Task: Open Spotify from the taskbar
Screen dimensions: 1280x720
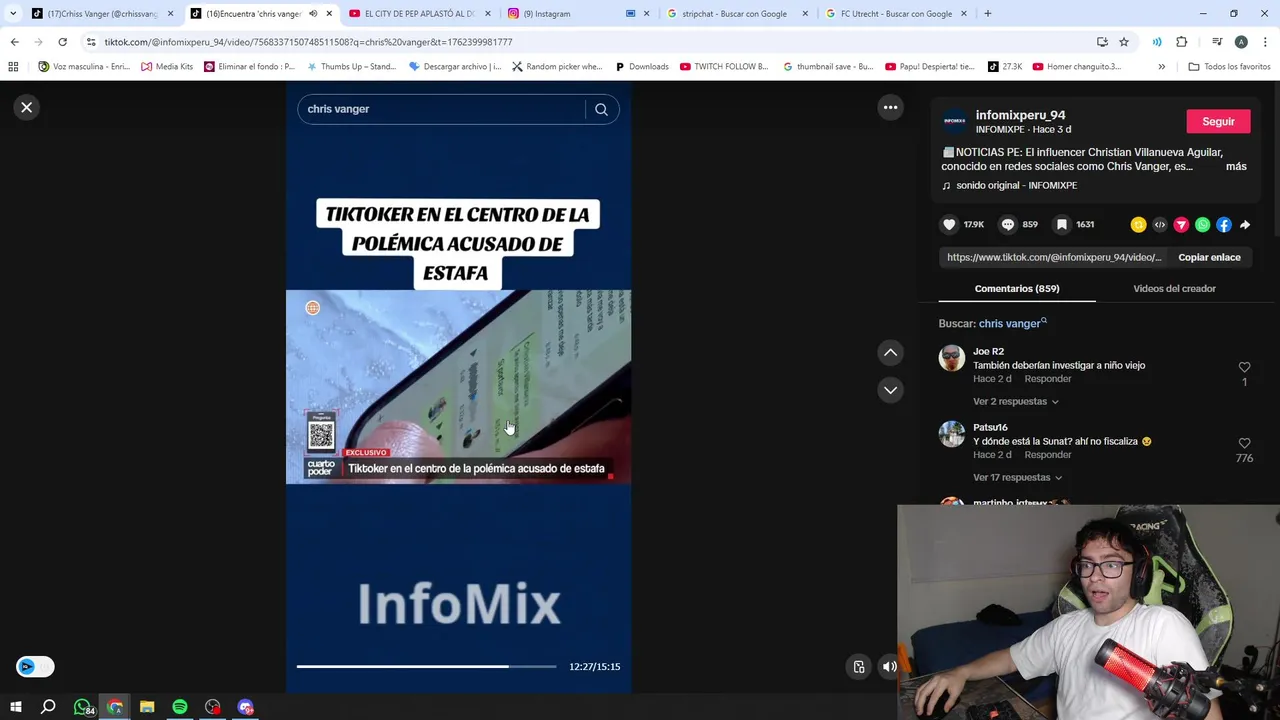Action: [180, 707]
